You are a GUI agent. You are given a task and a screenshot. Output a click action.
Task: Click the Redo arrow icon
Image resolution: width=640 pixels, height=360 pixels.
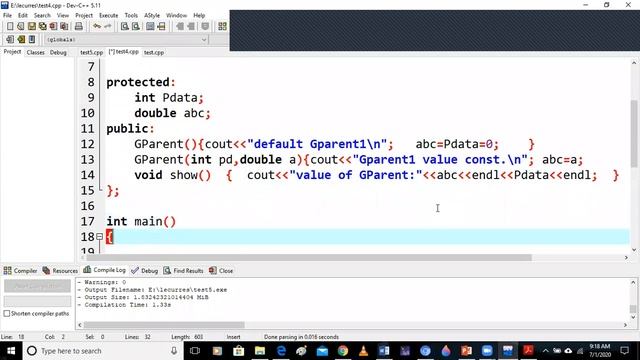[x=108, y=27]
